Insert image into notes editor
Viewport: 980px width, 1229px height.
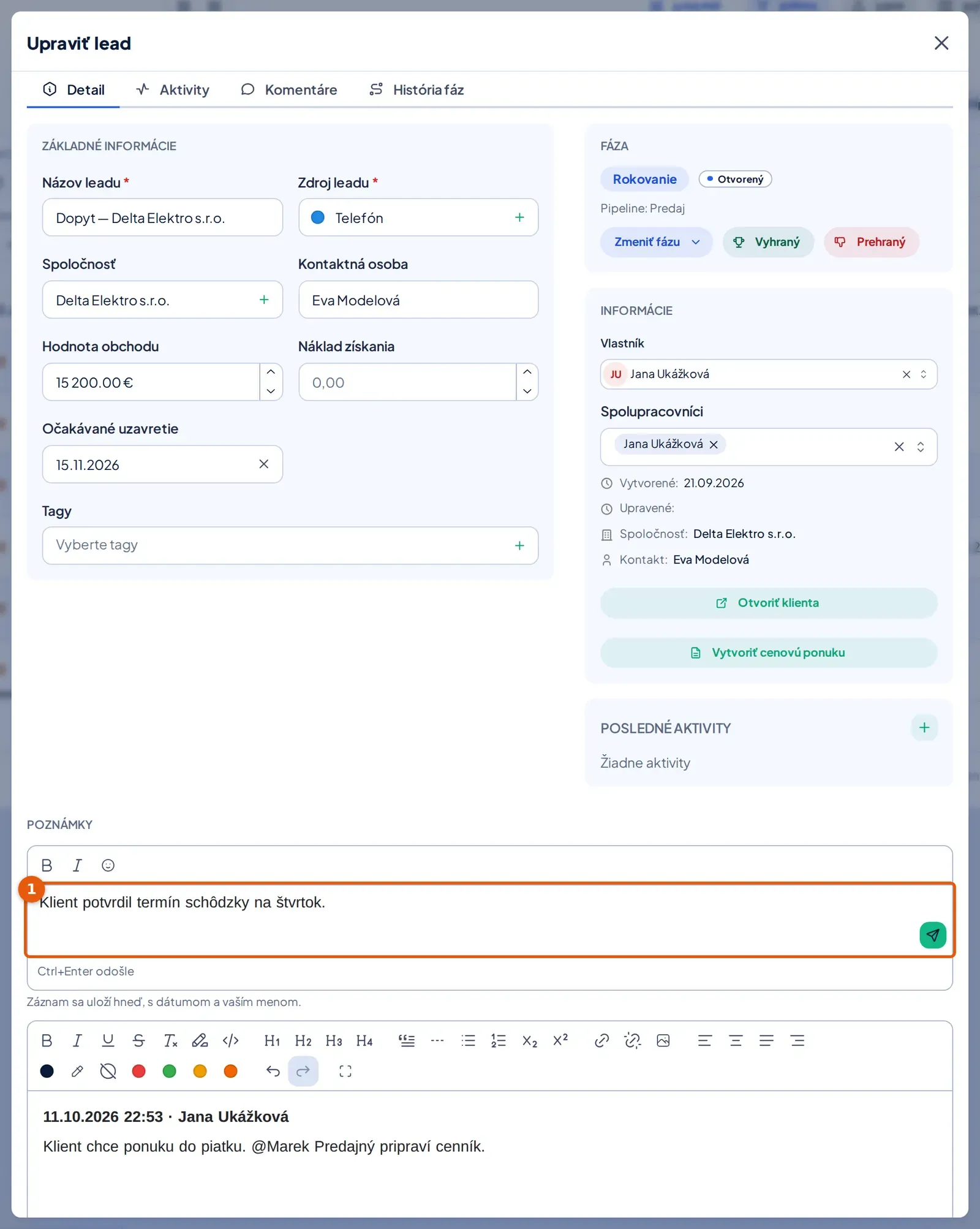point(663,1040)
